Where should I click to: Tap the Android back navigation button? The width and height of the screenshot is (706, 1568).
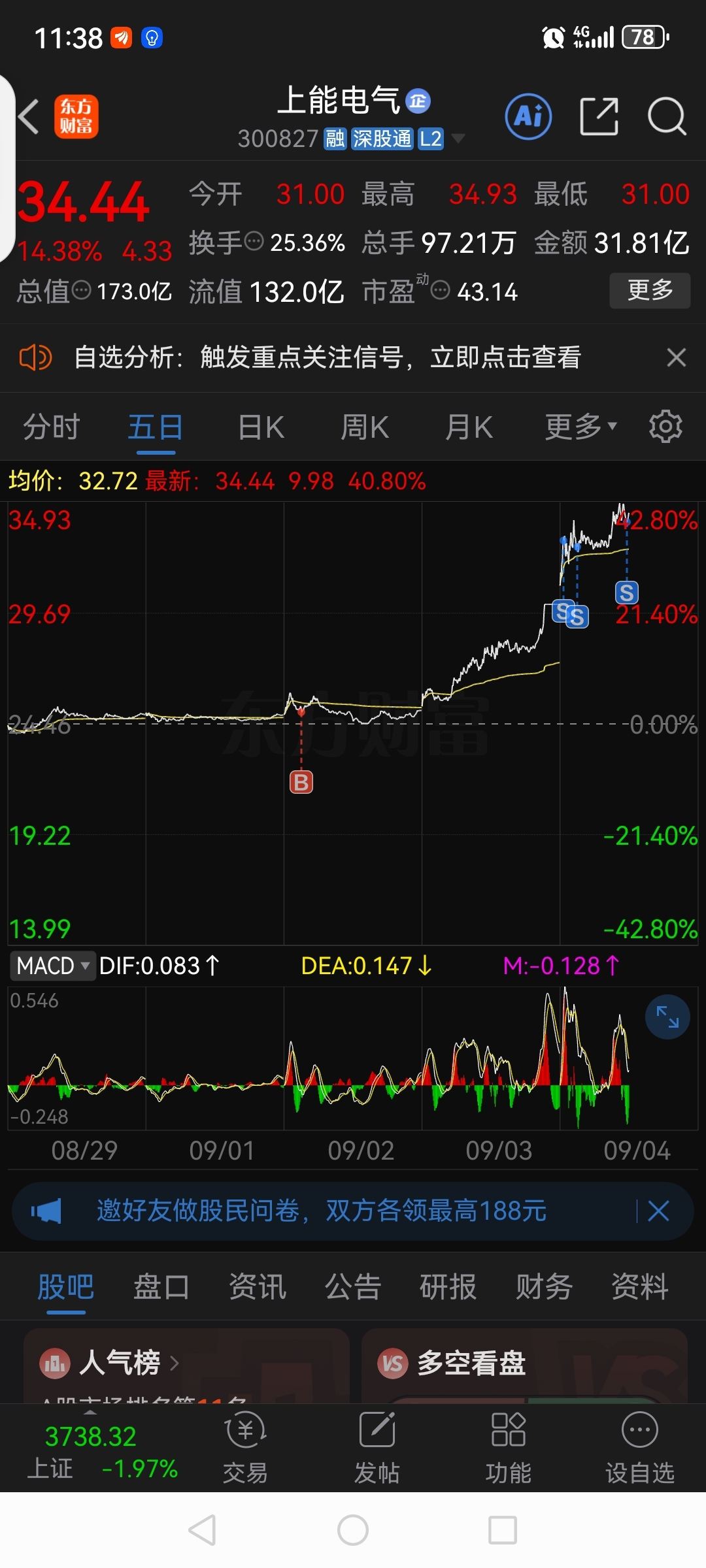tap(202, 1530)
